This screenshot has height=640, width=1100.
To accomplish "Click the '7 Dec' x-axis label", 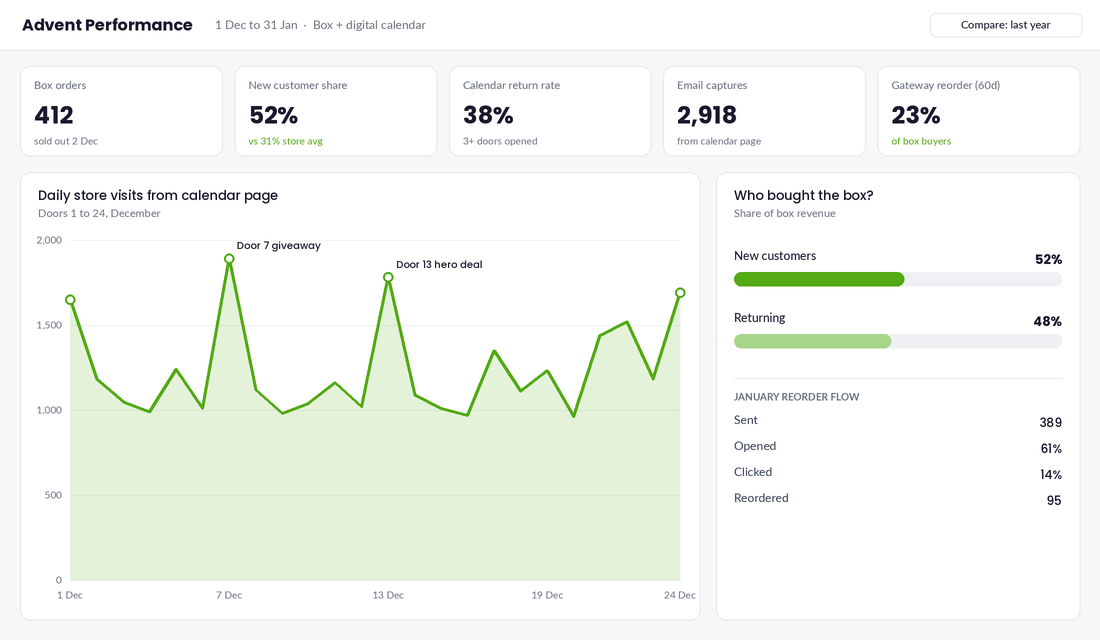I will (x=229, y=595).
